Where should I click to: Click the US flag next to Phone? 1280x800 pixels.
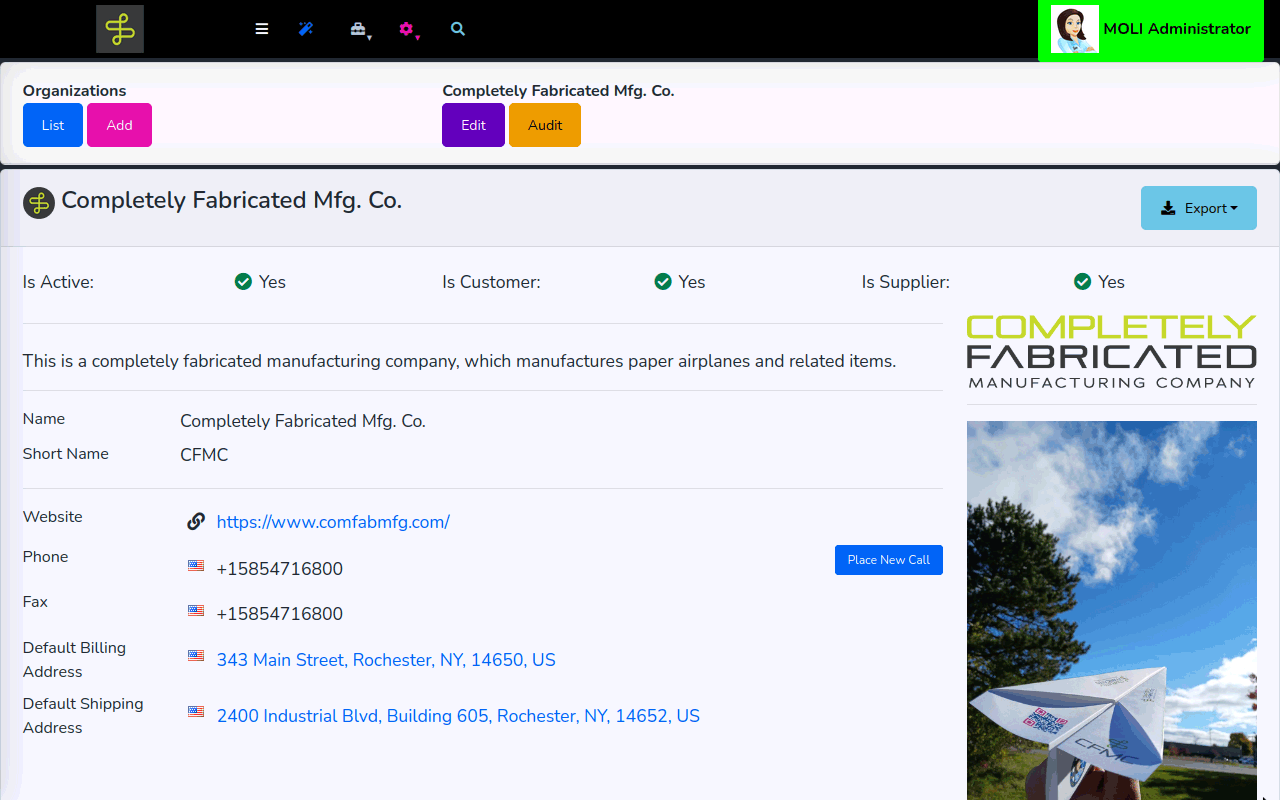(196, 566)
